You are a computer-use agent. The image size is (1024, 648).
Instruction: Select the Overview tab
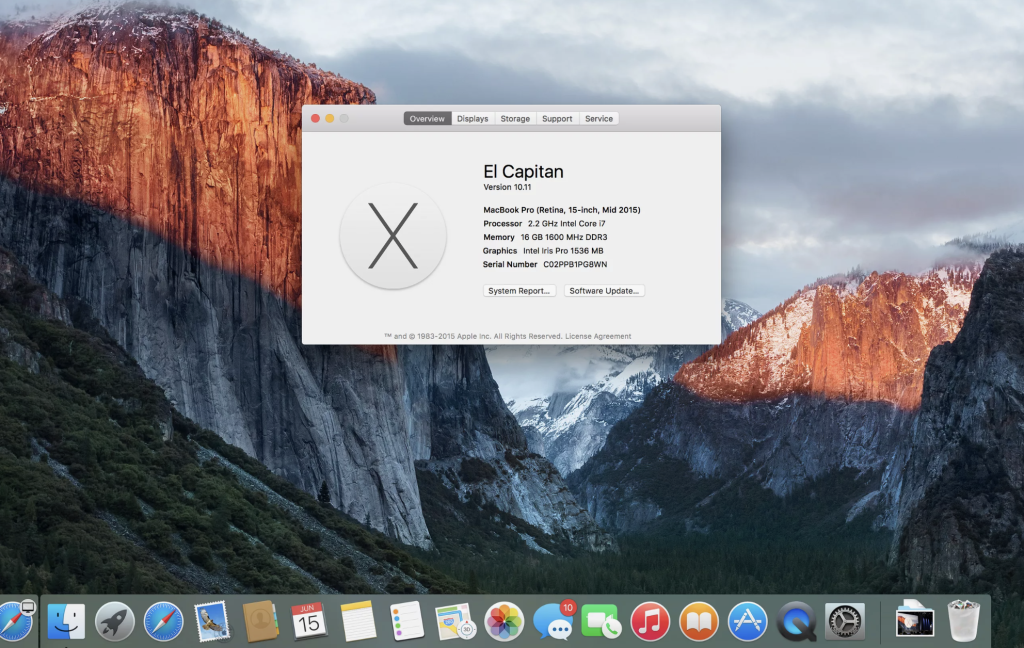[427, 119]
